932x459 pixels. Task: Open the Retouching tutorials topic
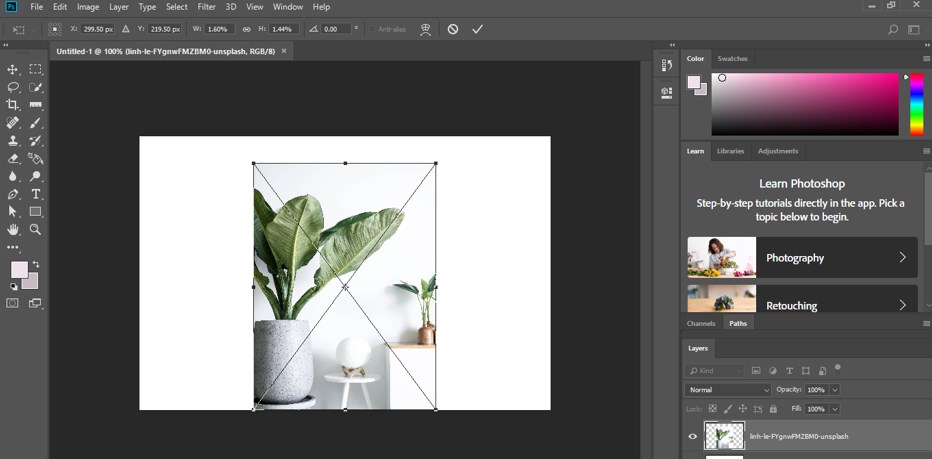point(802,299)
